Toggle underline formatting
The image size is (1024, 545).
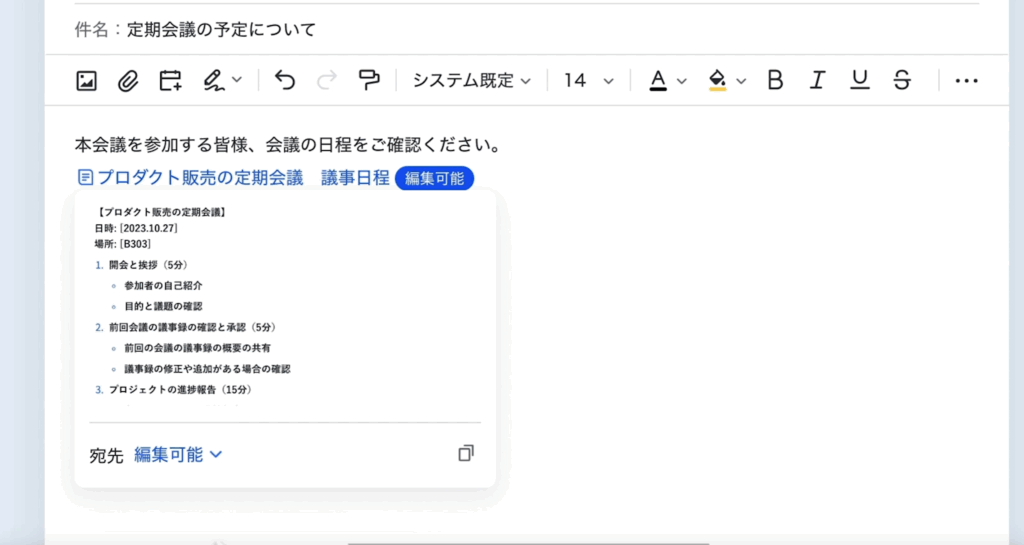coord(859,81)
